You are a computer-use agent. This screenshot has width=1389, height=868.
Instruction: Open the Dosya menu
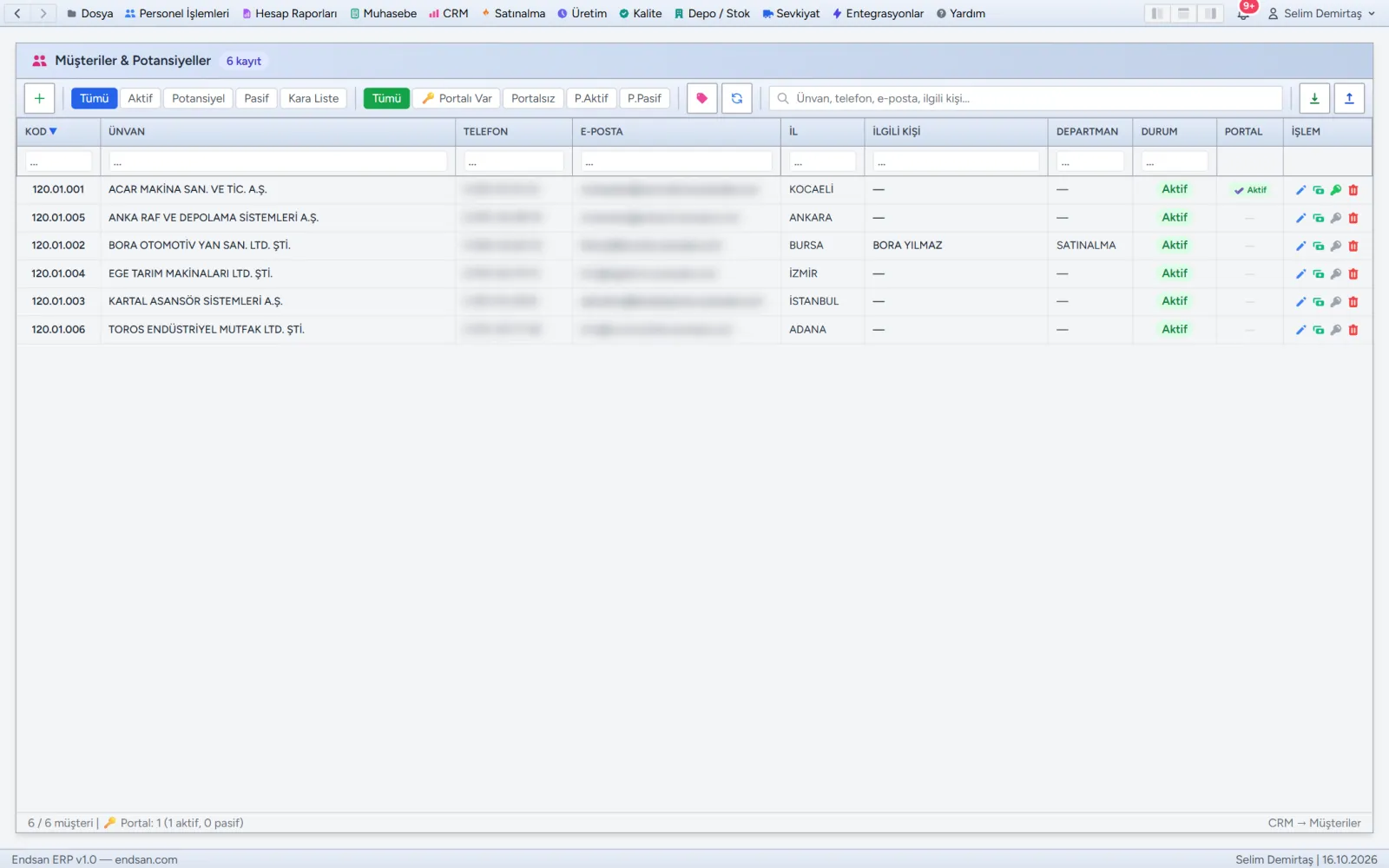[x=90, y=13]
